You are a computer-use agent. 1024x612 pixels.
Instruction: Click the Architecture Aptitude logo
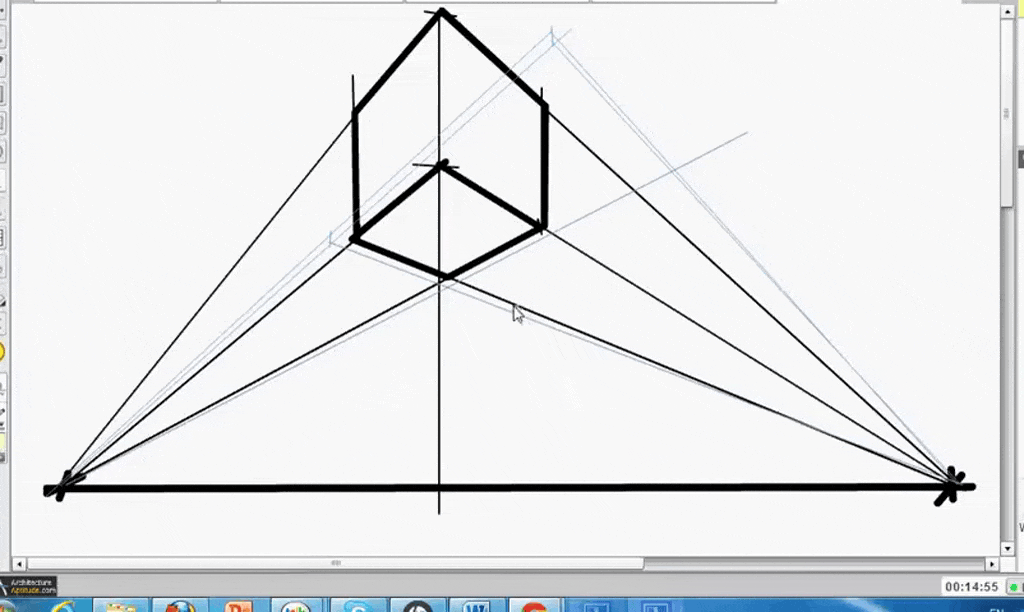click(30, 586)
